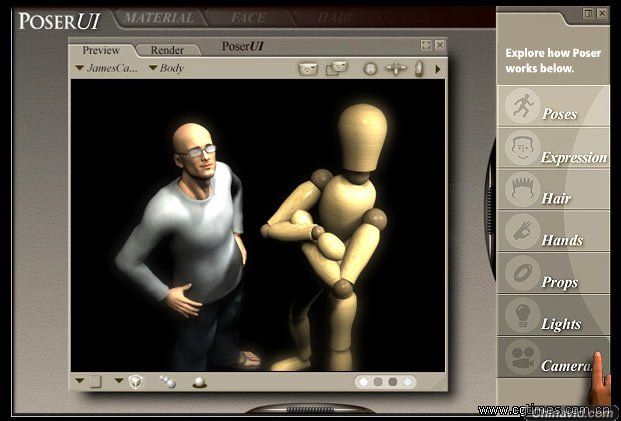
Task: Select the third dot in bottom-right pill
Action: pos(392,382)
